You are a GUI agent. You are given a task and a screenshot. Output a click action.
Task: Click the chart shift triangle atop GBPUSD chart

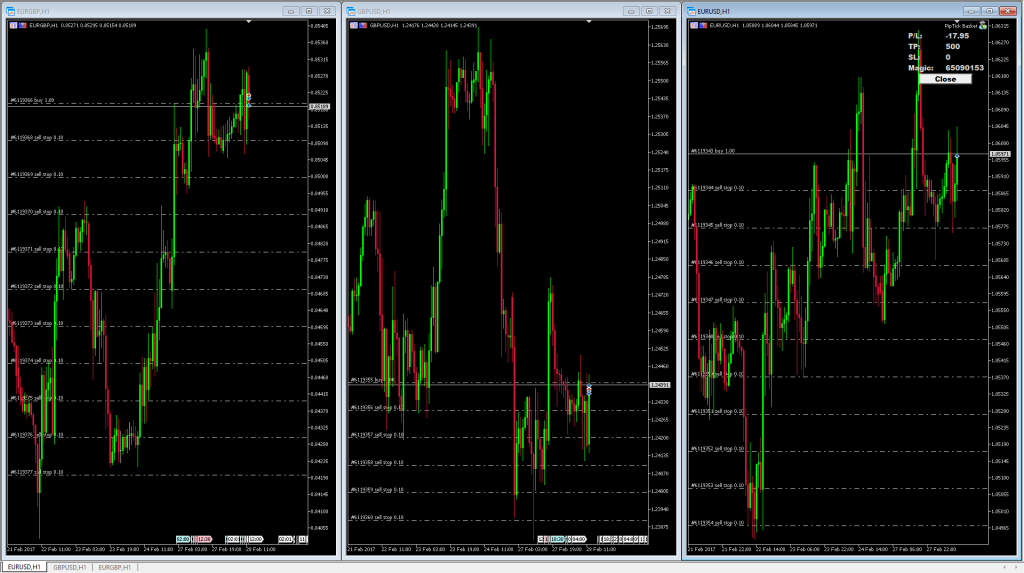(589, 22)
